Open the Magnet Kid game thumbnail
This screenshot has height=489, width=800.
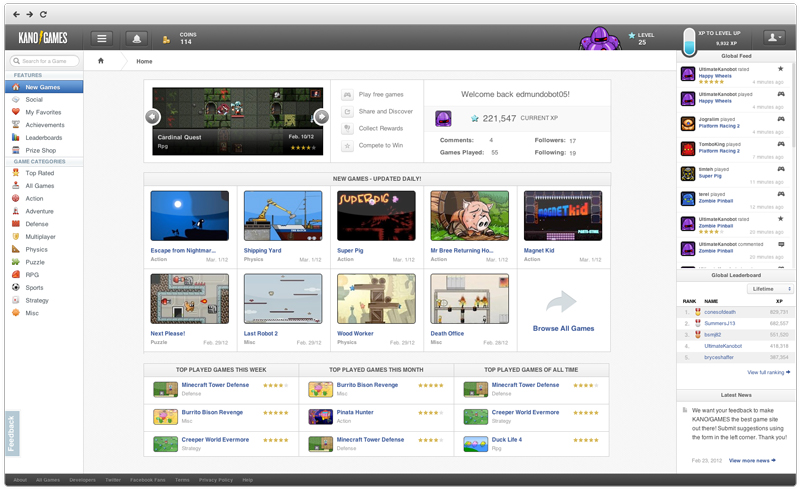pos(563,215)
